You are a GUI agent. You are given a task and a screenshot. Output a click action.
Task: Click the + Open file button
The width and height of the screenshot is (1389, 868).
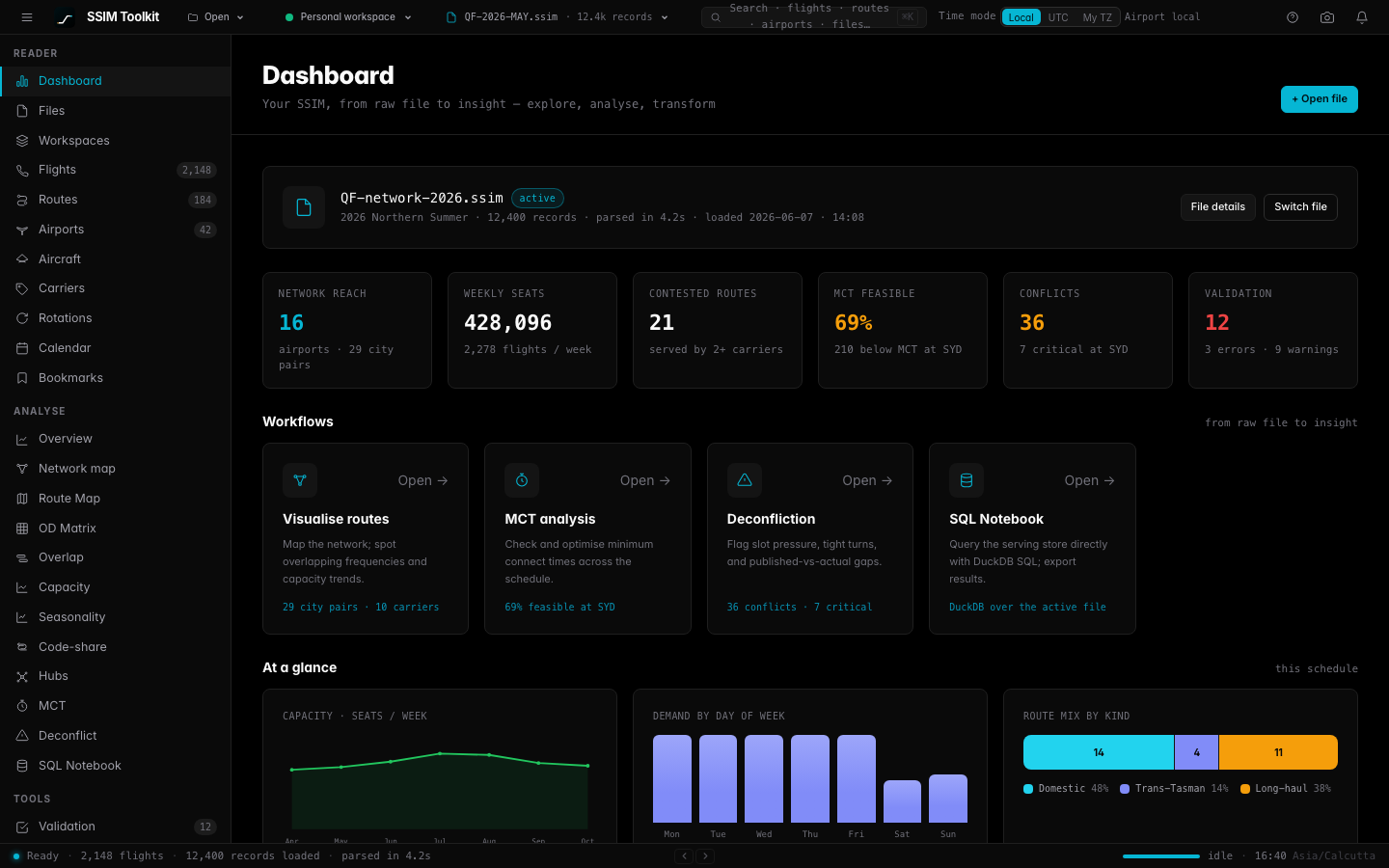click(1320, 99)
